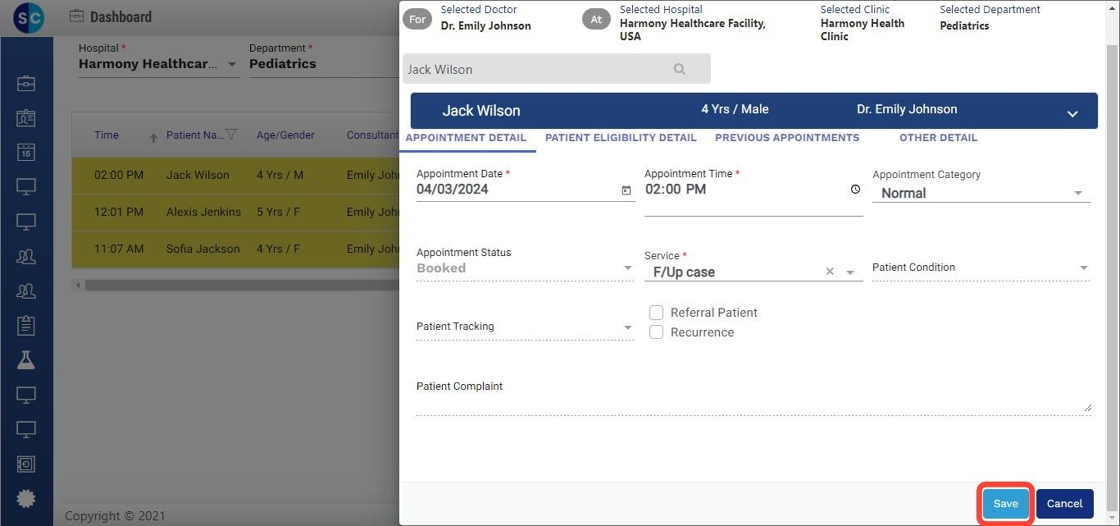This screenshot has width=1120, height=526.
Task: Click the search magnifier icon beside Jack Wilson
Action: pyautogui.click(x=680, y=69)
